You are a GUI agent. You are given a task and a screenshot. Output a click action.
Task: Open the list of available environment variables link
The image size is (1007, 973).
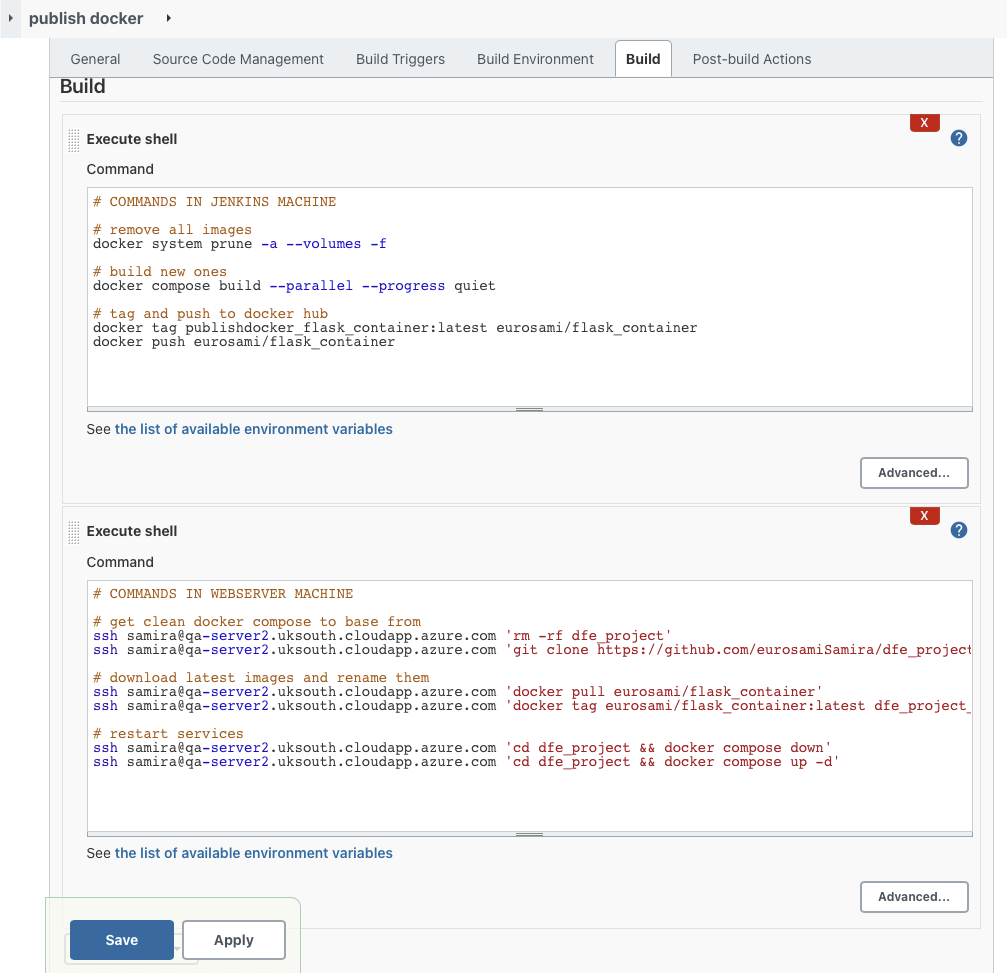254,428
